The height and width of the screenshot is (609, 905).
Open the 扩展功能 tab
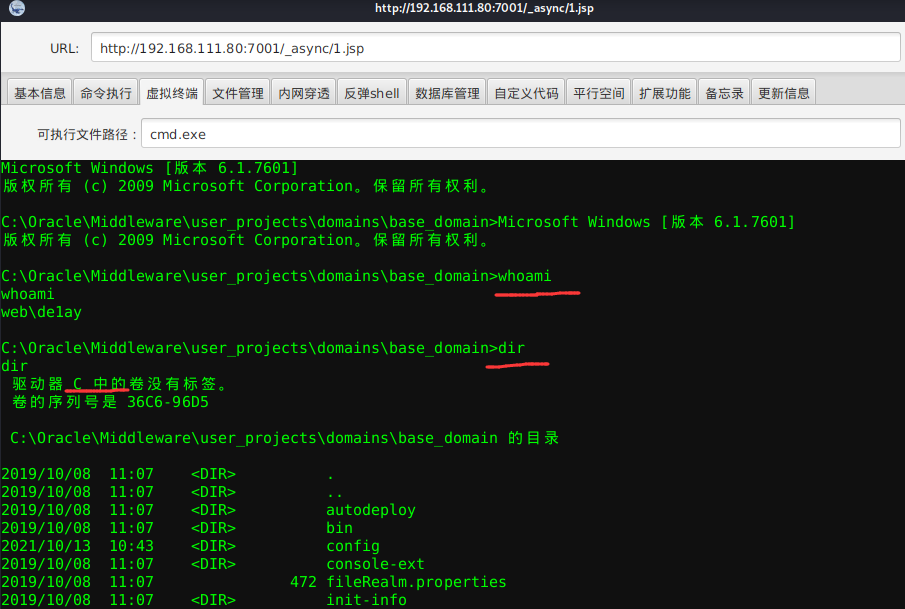664,93
